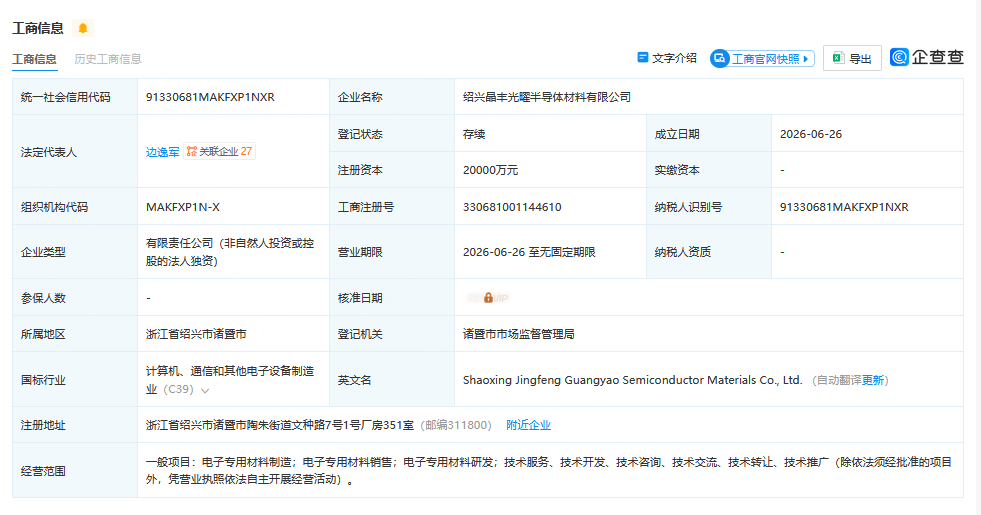Click the 参保人数 label
Screen dimensions: 981x515
tap(43, 298)
